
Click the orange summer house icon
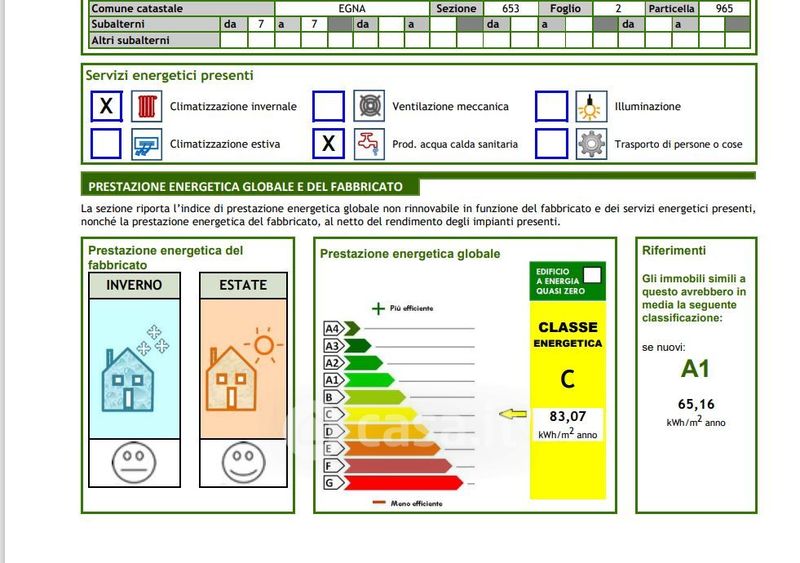231,378
